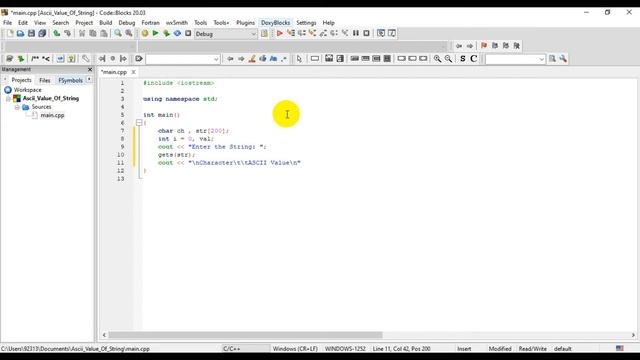Image resolution: width=640 pixels, height=360 pixels.
Task: Save the current file via the floppy icon
Action: coord(31,33)
